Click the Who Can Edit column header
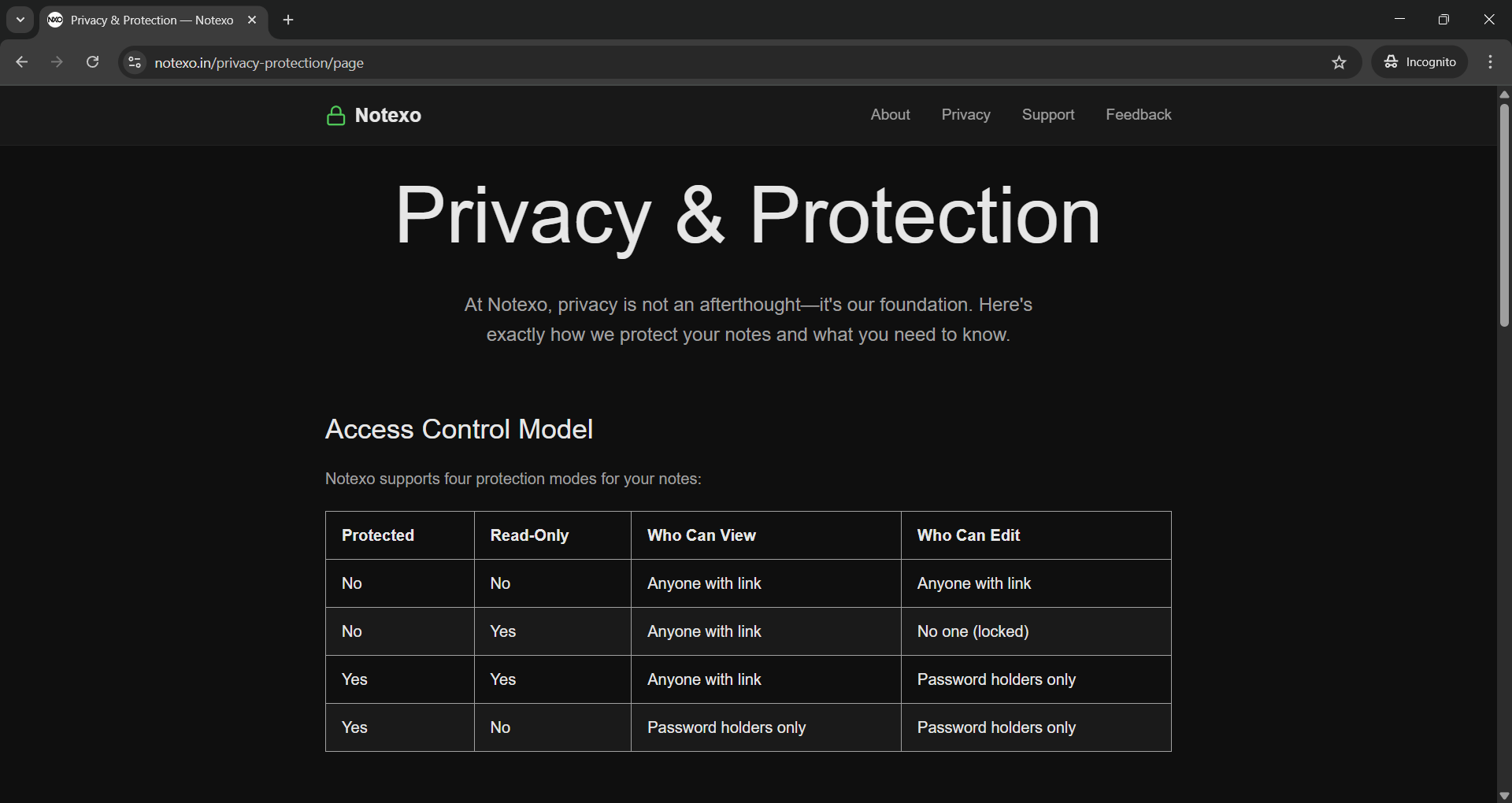 (1036, 535)
